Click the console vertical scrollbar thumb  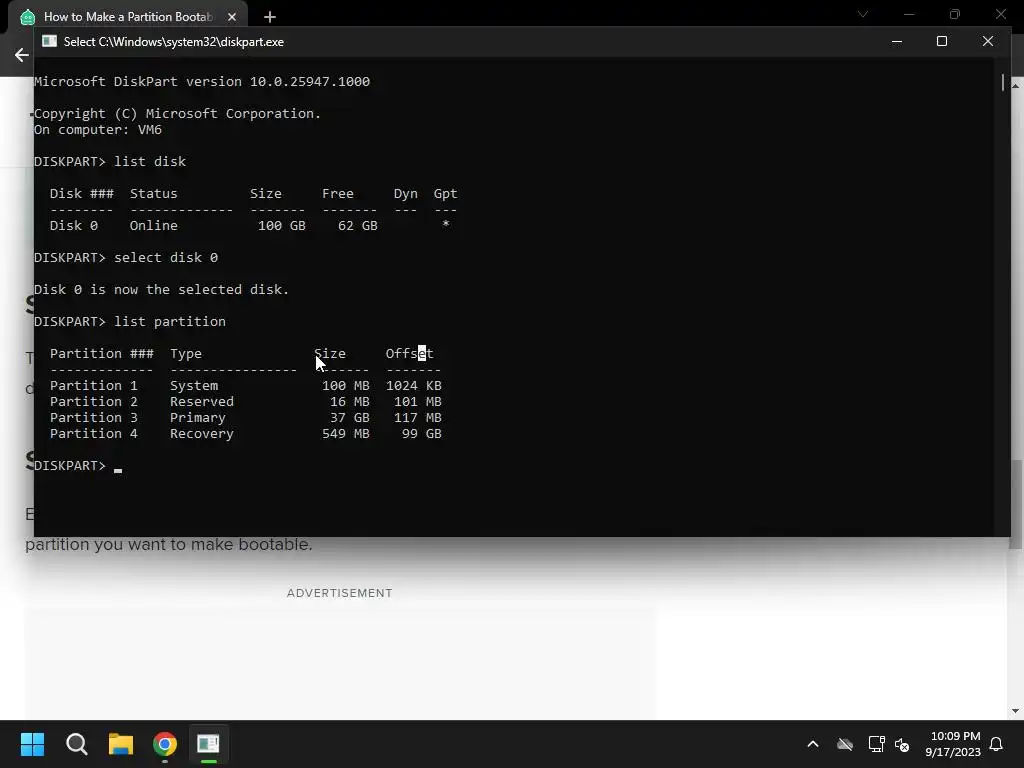tap(1002, 82)
